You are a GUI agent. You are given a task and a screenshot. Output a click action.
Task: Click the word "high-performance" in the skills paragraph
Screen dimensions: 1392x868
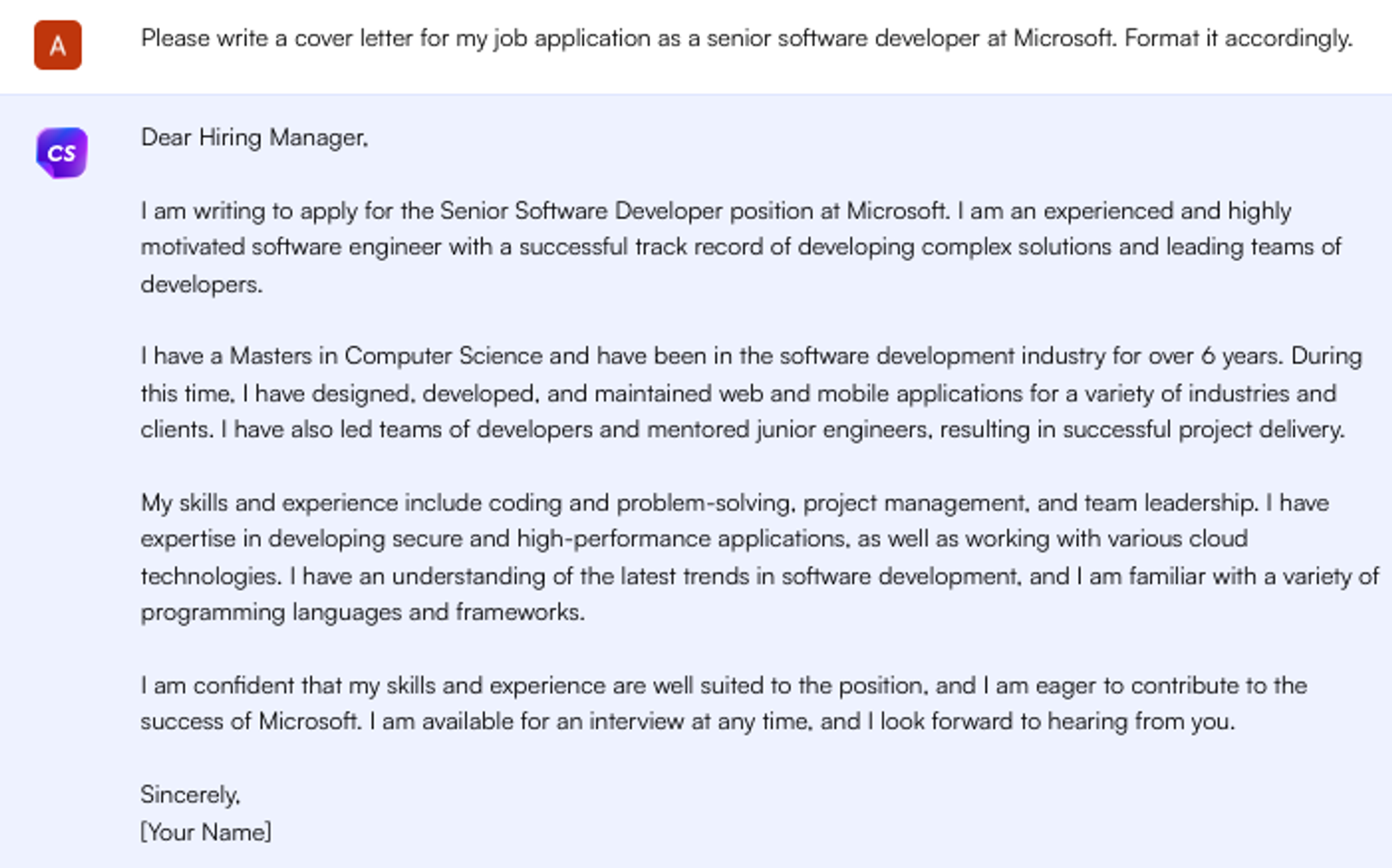pyautogui.click(x=614, y=539)
